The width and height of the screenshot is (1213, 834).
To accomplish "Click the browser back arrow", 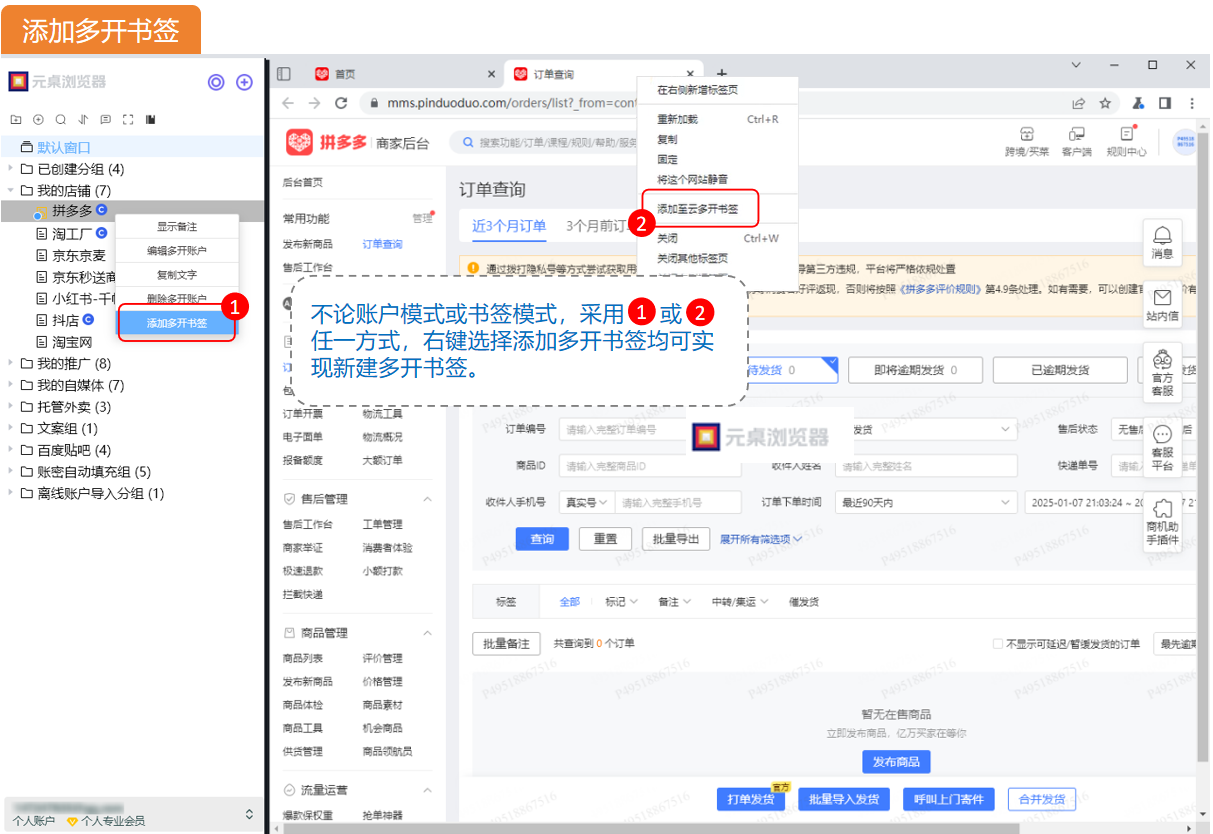I will tap(288, 103).
